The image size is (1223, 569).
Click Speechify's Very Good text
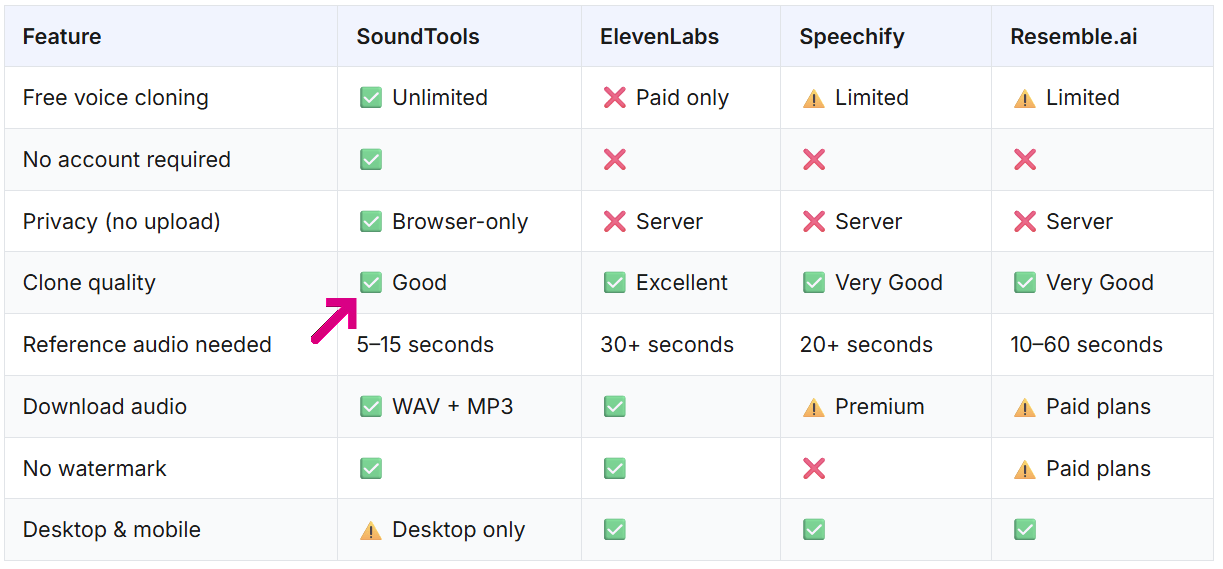[889, 283]
